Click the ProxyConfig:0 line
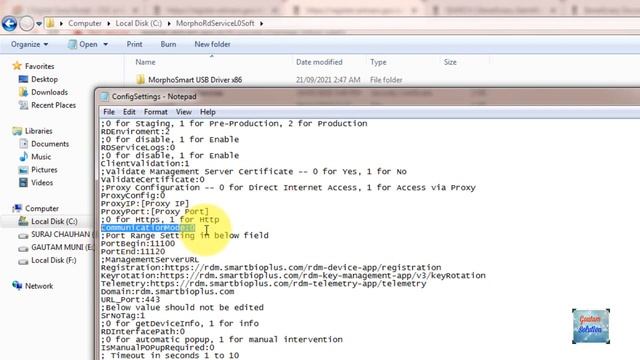 click(x=133, y=196)
